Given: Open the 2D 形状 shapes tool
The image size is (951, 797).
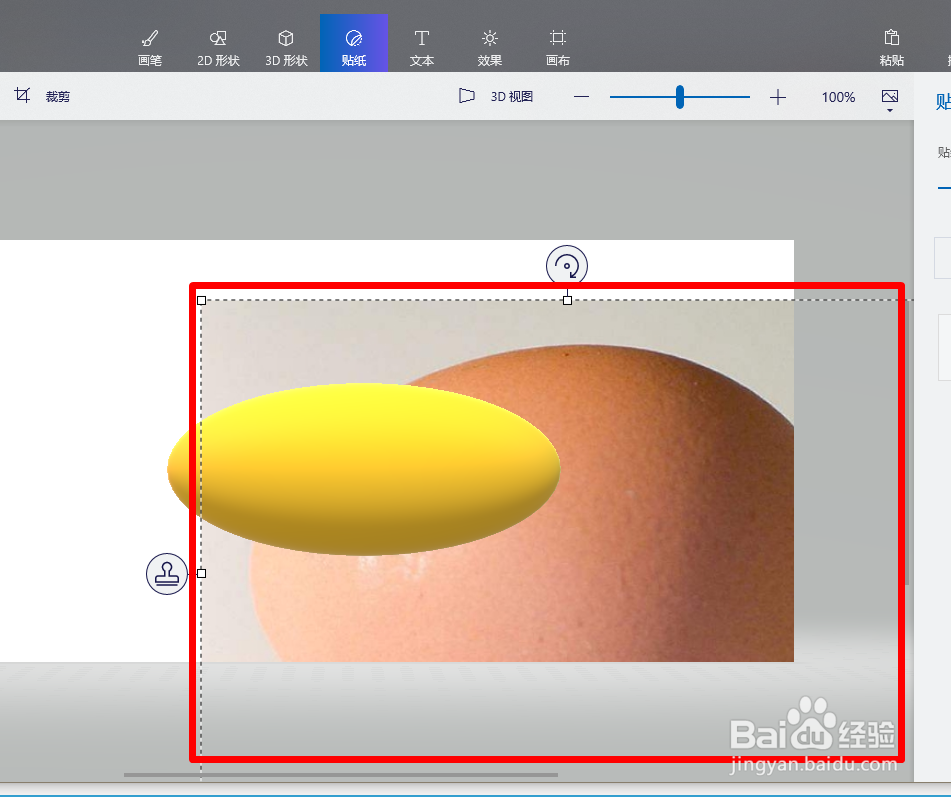Looking at the screenshot, I should tap(218, 47).
